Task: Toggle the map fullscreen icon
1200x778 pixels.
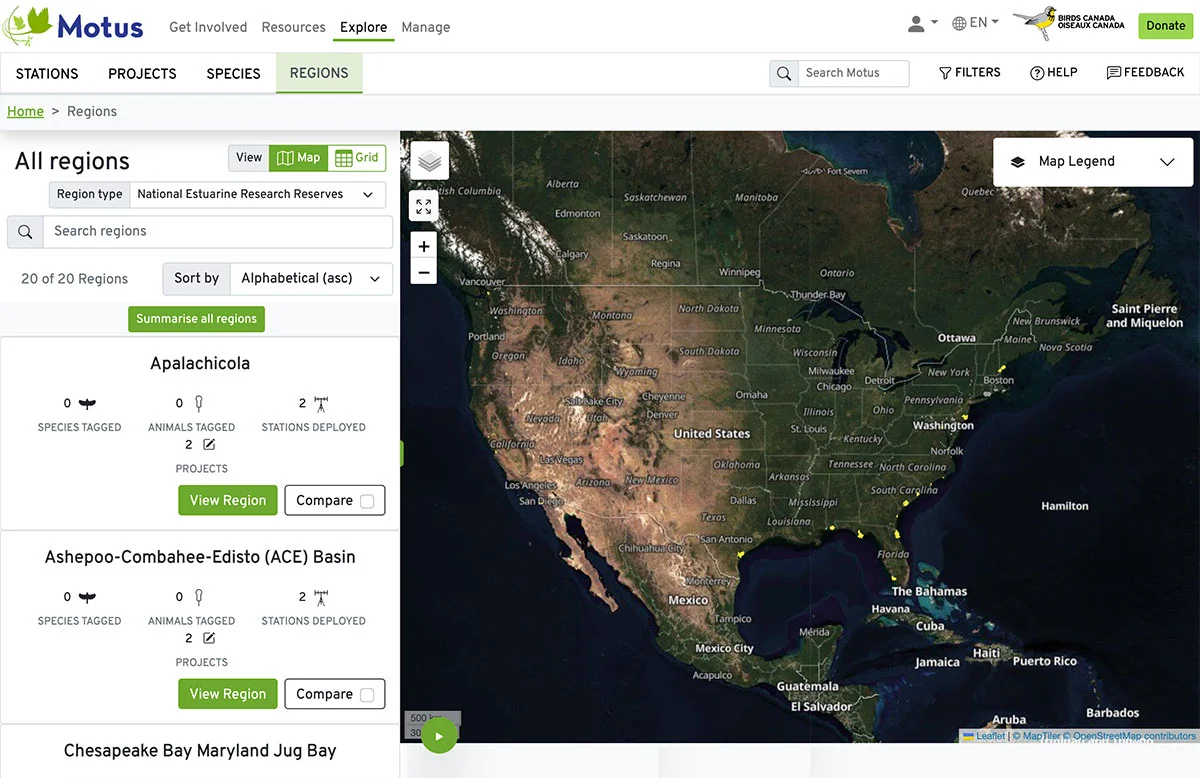Action: pyautogui.click(x=424, y=206)
